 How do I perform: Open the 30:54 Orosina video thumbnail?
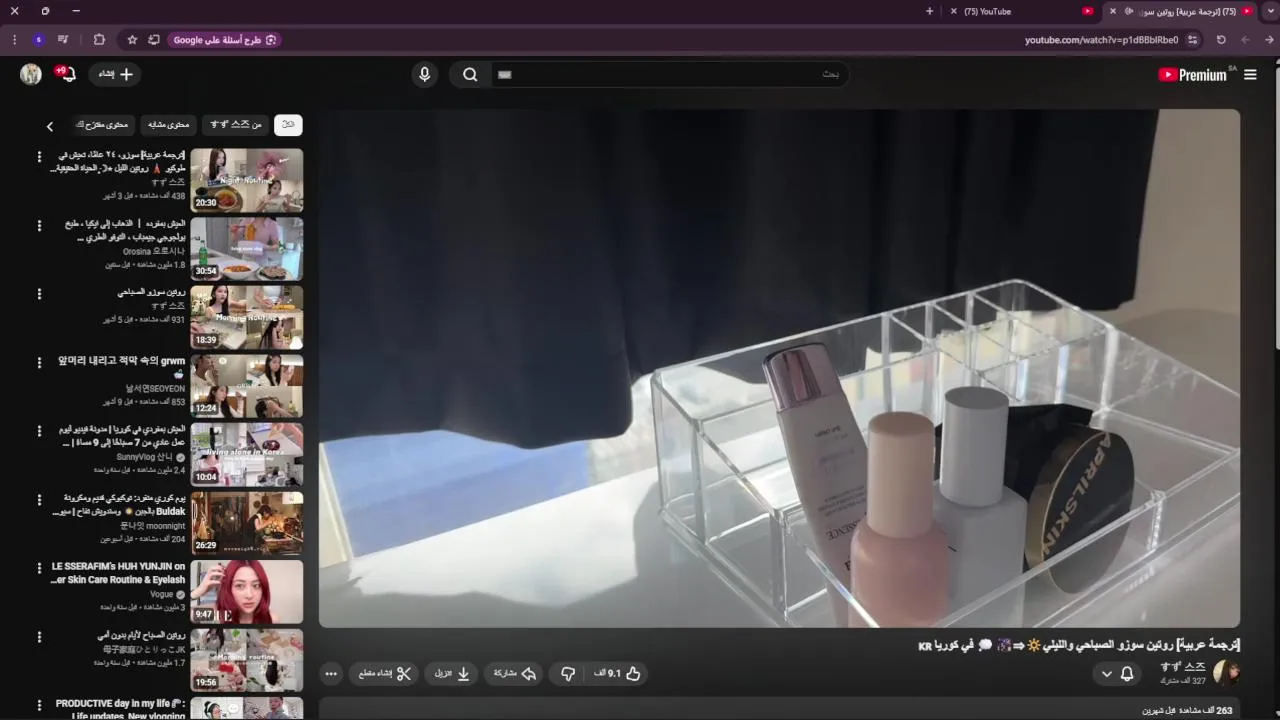click(x=247, y=249)
